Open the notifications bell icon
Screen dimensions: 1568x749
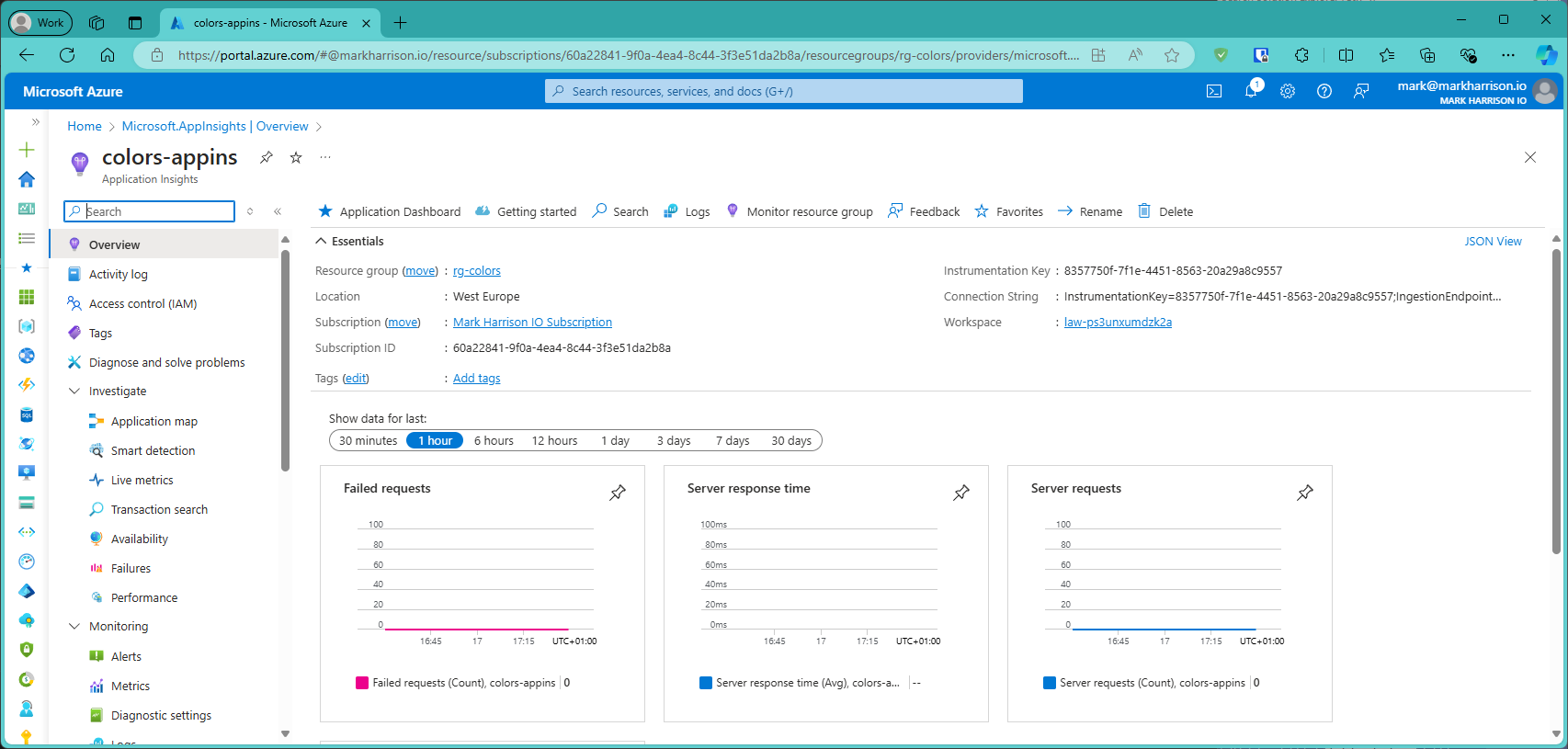click(1251, 91)
